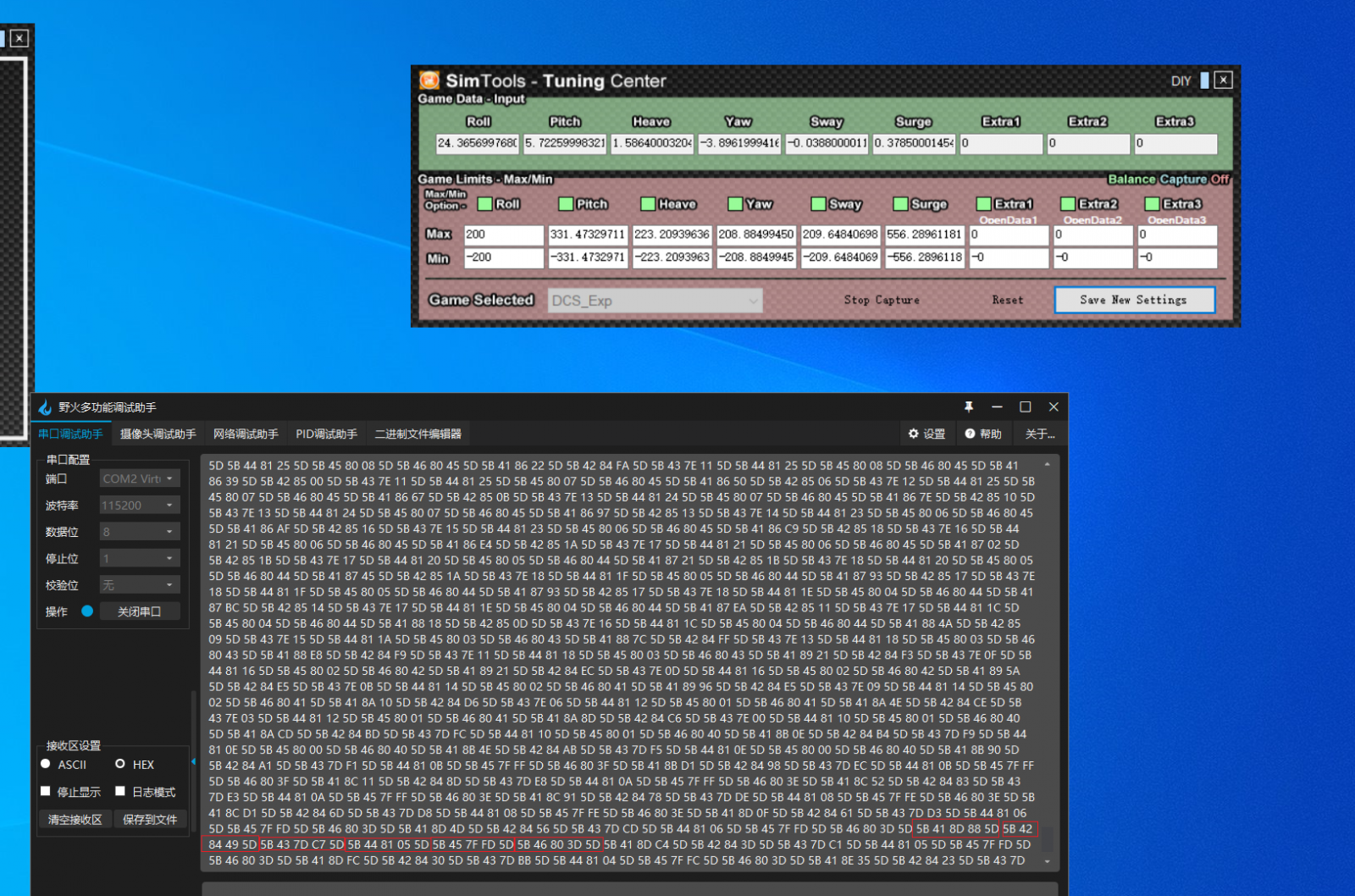
Task: Click the pin window icon
Action: (969, 407)
